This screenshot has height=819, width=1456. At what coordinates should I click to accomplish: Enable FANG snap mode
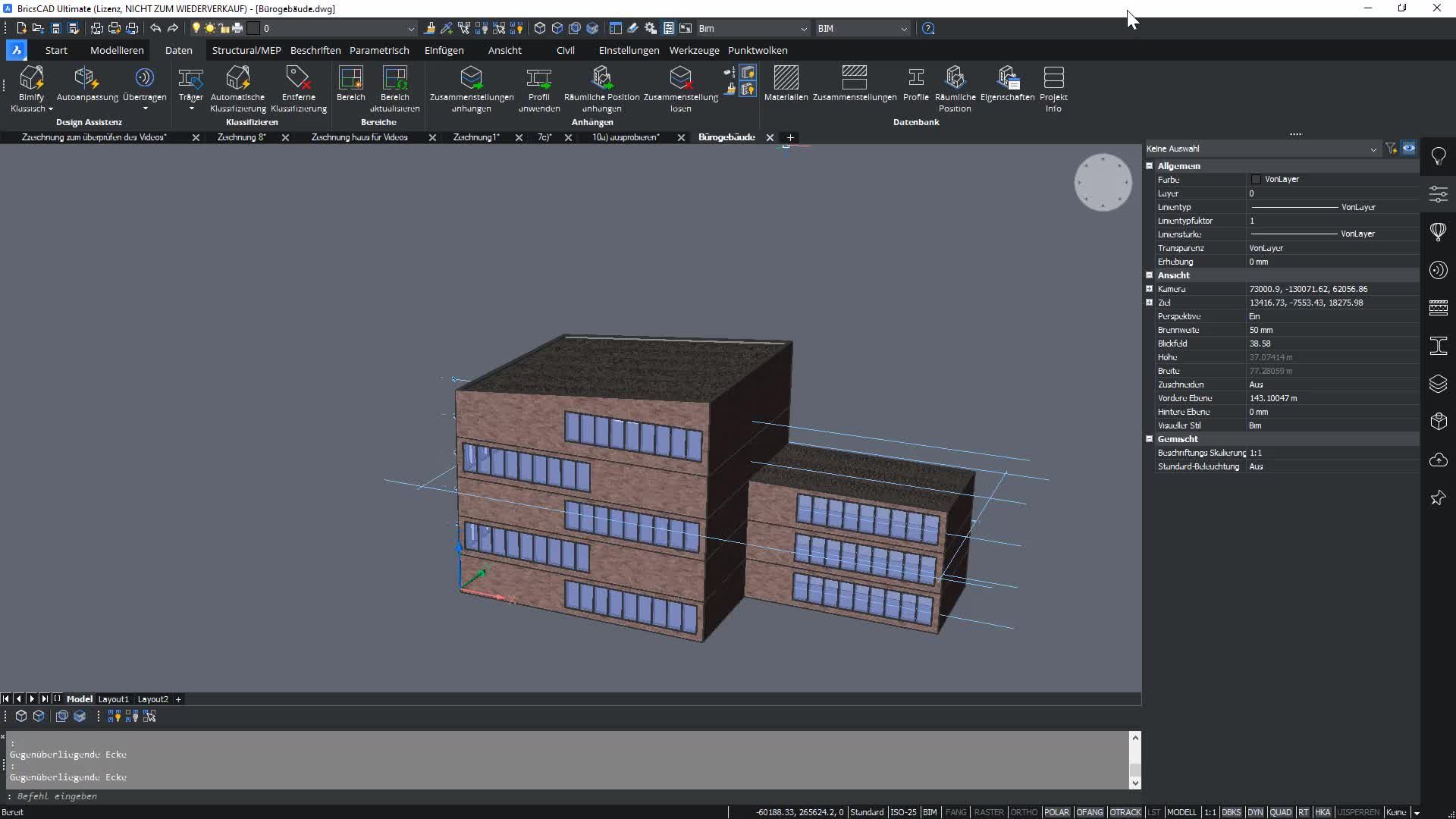[x=955, y=812]
